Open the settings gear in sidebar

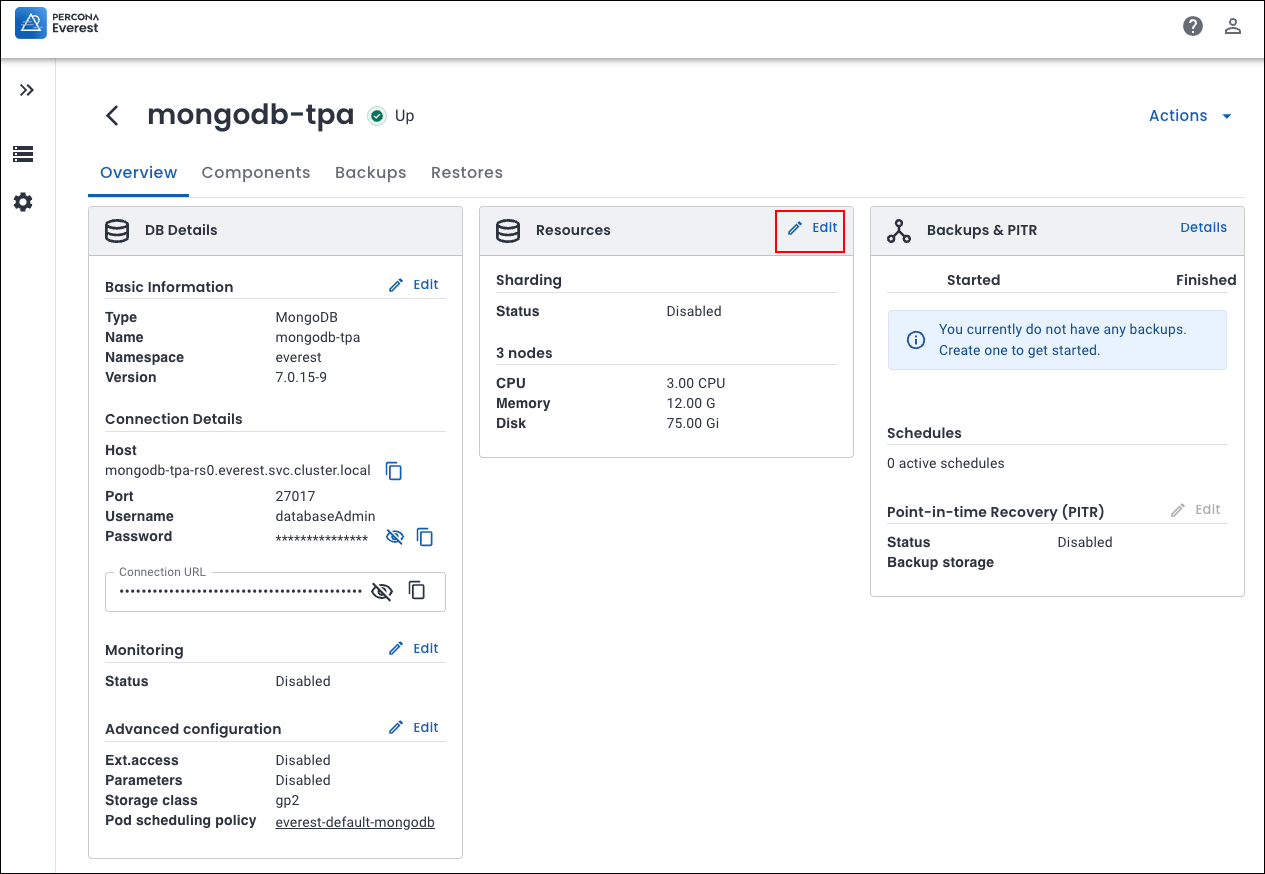pos(23,202)
